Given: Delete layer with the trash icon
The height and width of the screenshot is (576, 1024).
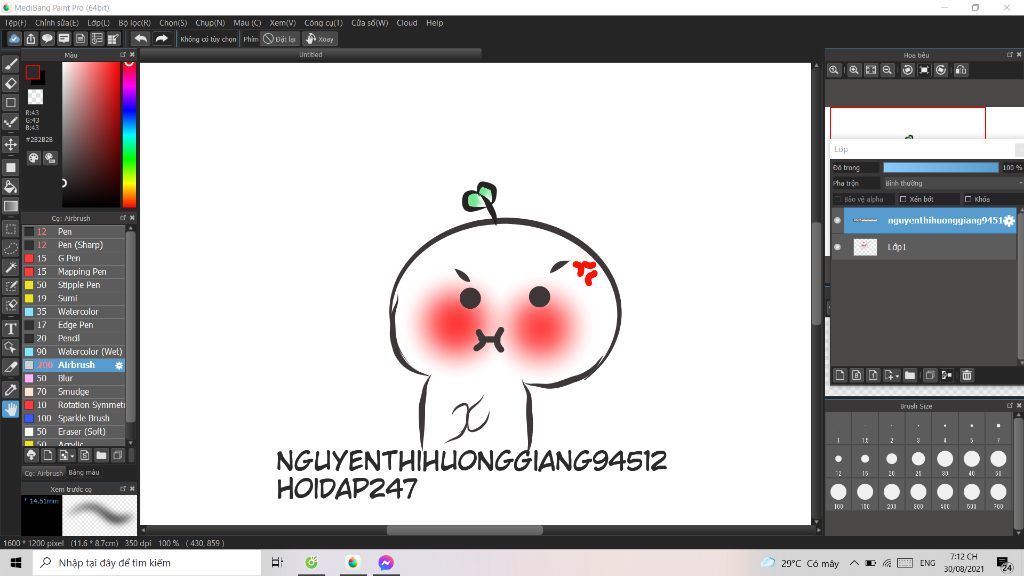Looking at the screenshot, I should click(x=967, y=375).
